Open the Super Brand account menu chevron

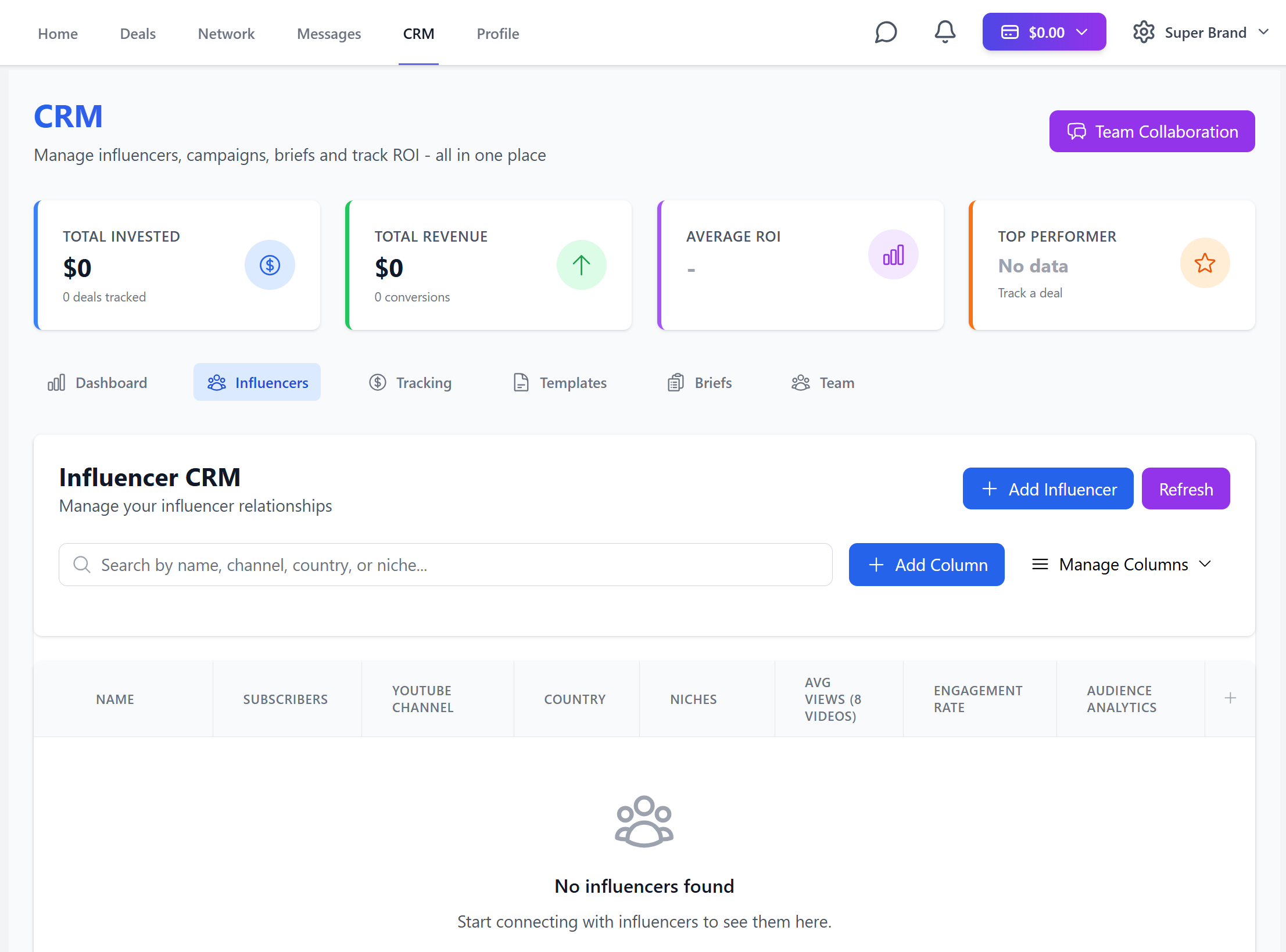[x=1263, y=32]
